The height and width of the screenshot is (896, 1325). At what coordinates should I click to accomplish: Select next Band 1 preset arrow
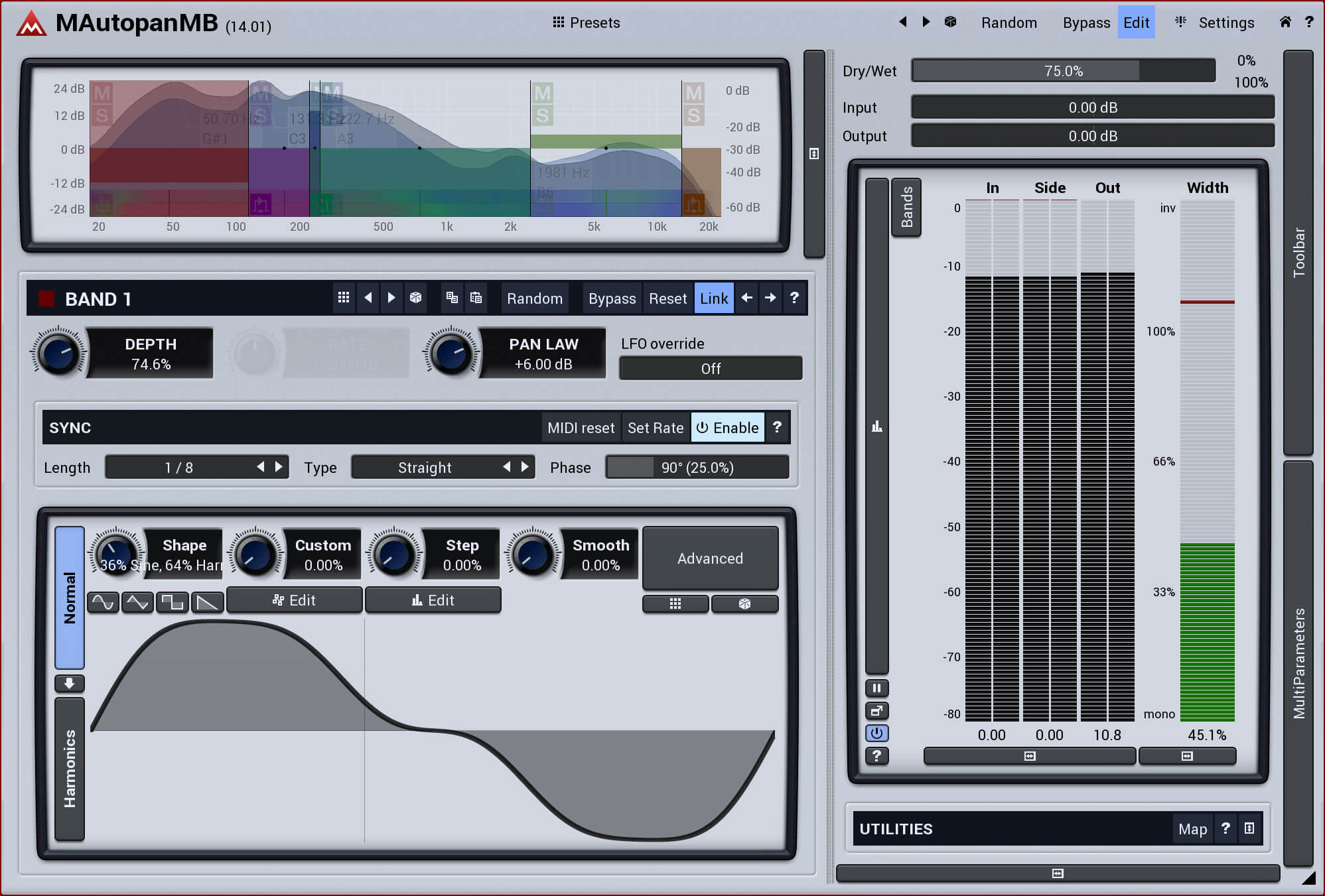pos(391,298)
